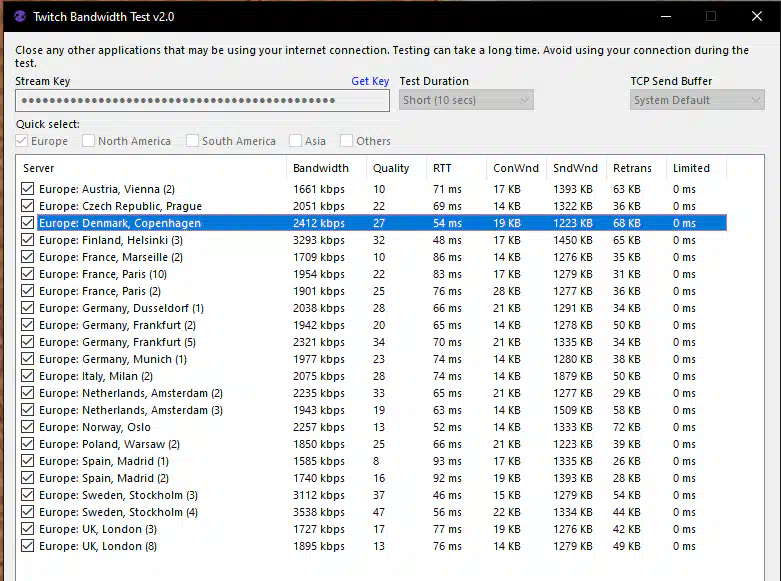781x581 pixels.
Task: Click the Twitch Bandwidth Test app icon
Action: [20, 16]
